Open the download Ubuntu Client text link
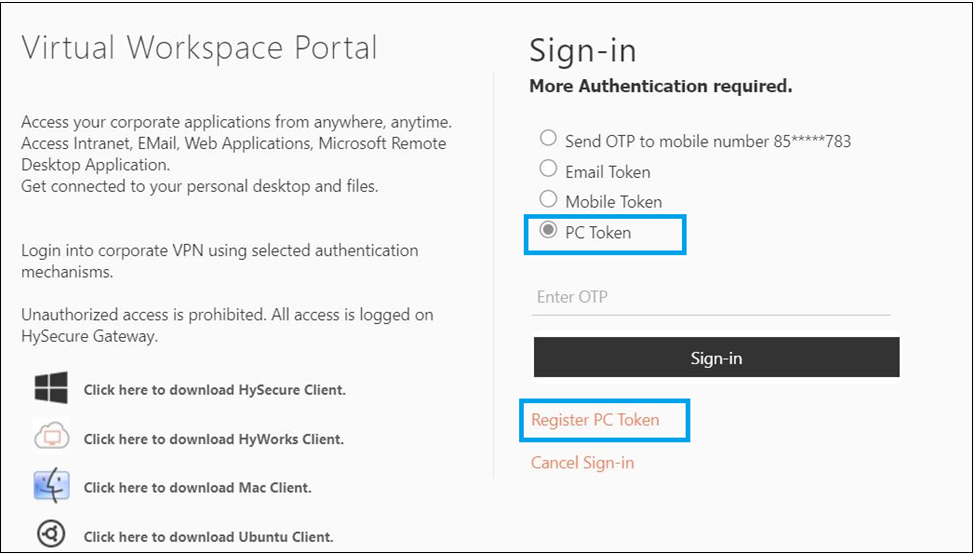The image size is (975, 554). [x=209, y=537]
